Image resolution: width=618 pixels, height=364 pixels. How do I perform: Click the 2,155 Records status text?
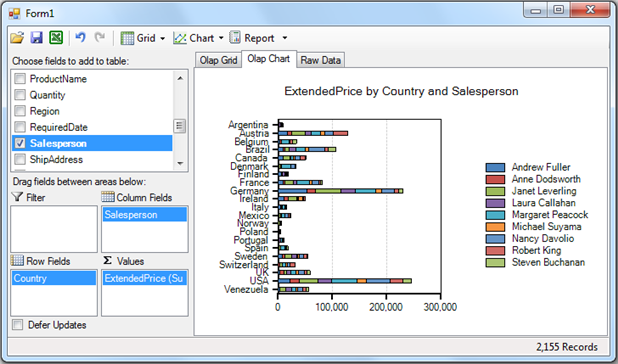pyautogui.click(x=566, y=347)
